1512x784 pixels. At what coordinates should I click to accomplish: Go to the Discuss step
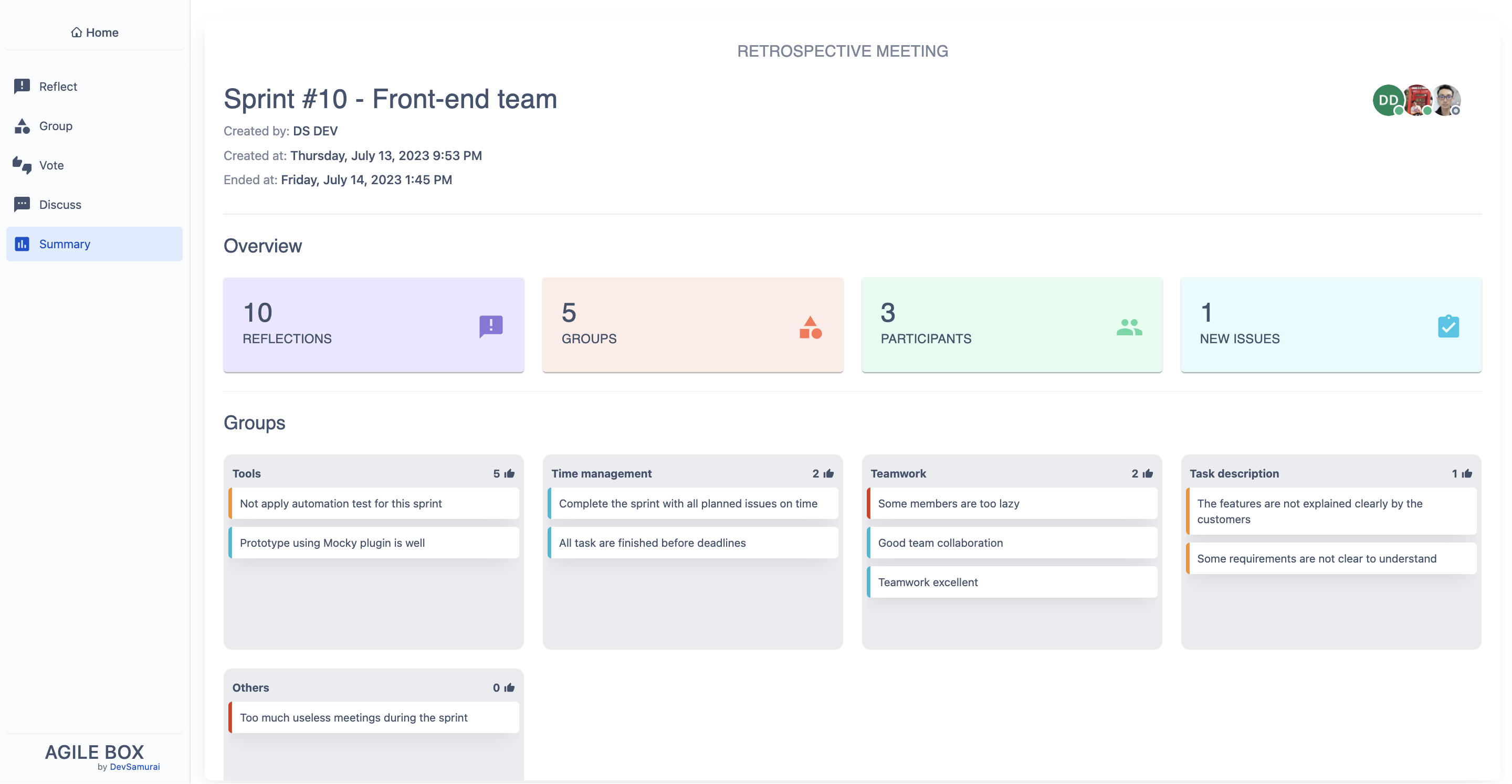60,204
